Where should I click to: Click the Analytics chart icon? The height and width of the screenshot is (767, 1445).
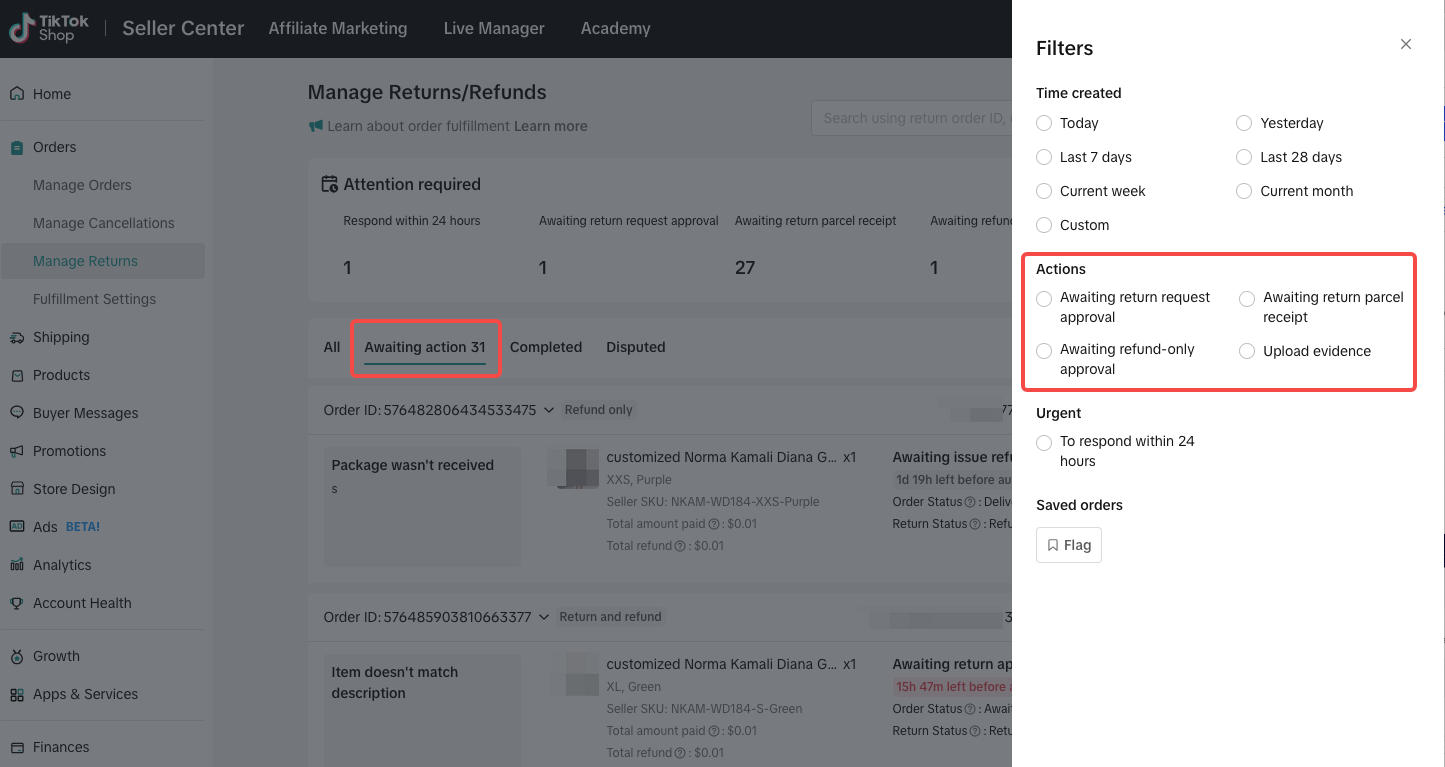click(17, 565)
